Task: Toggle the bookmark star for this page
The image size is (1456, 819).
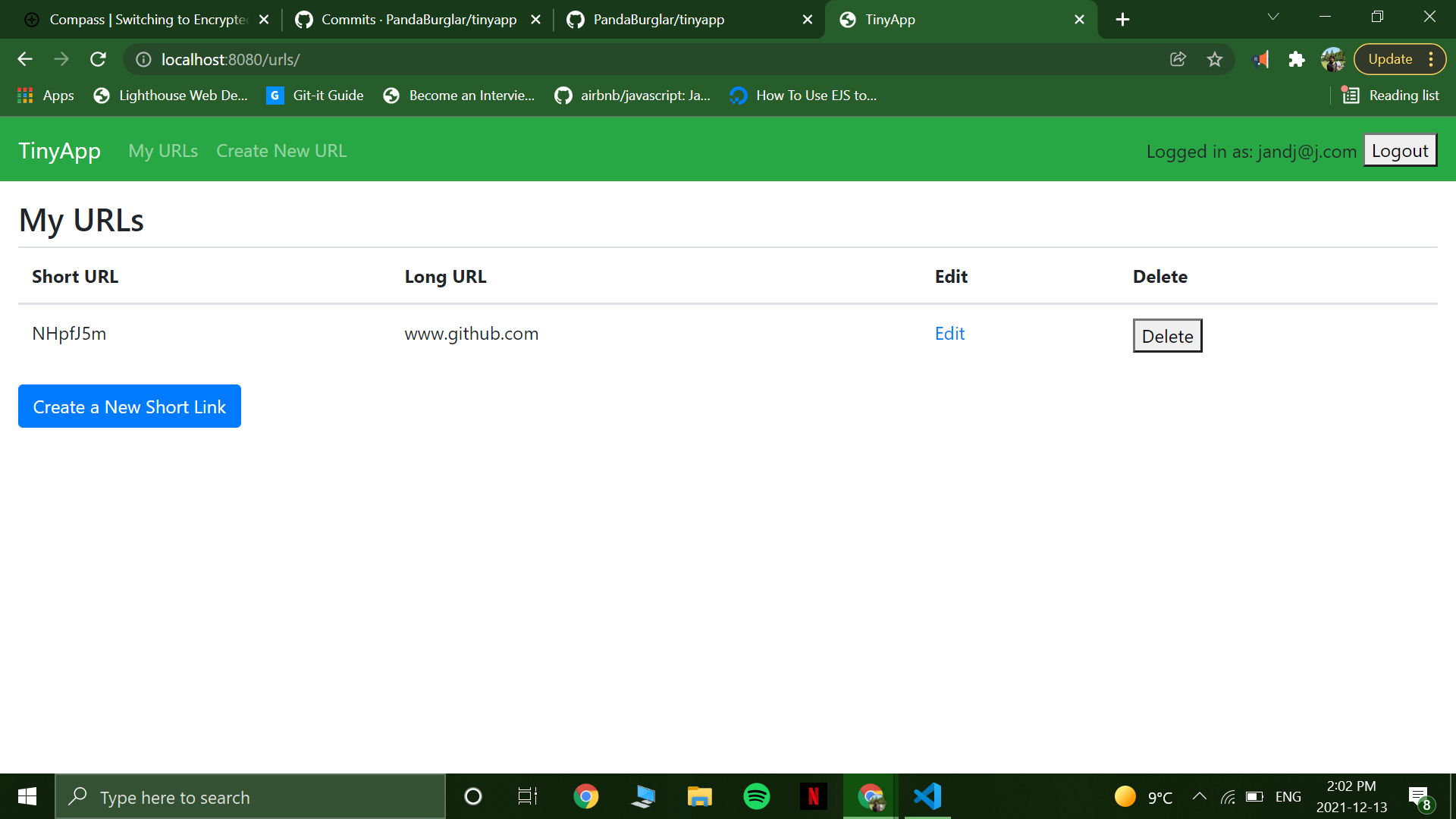Action: tap(1215, 59)
